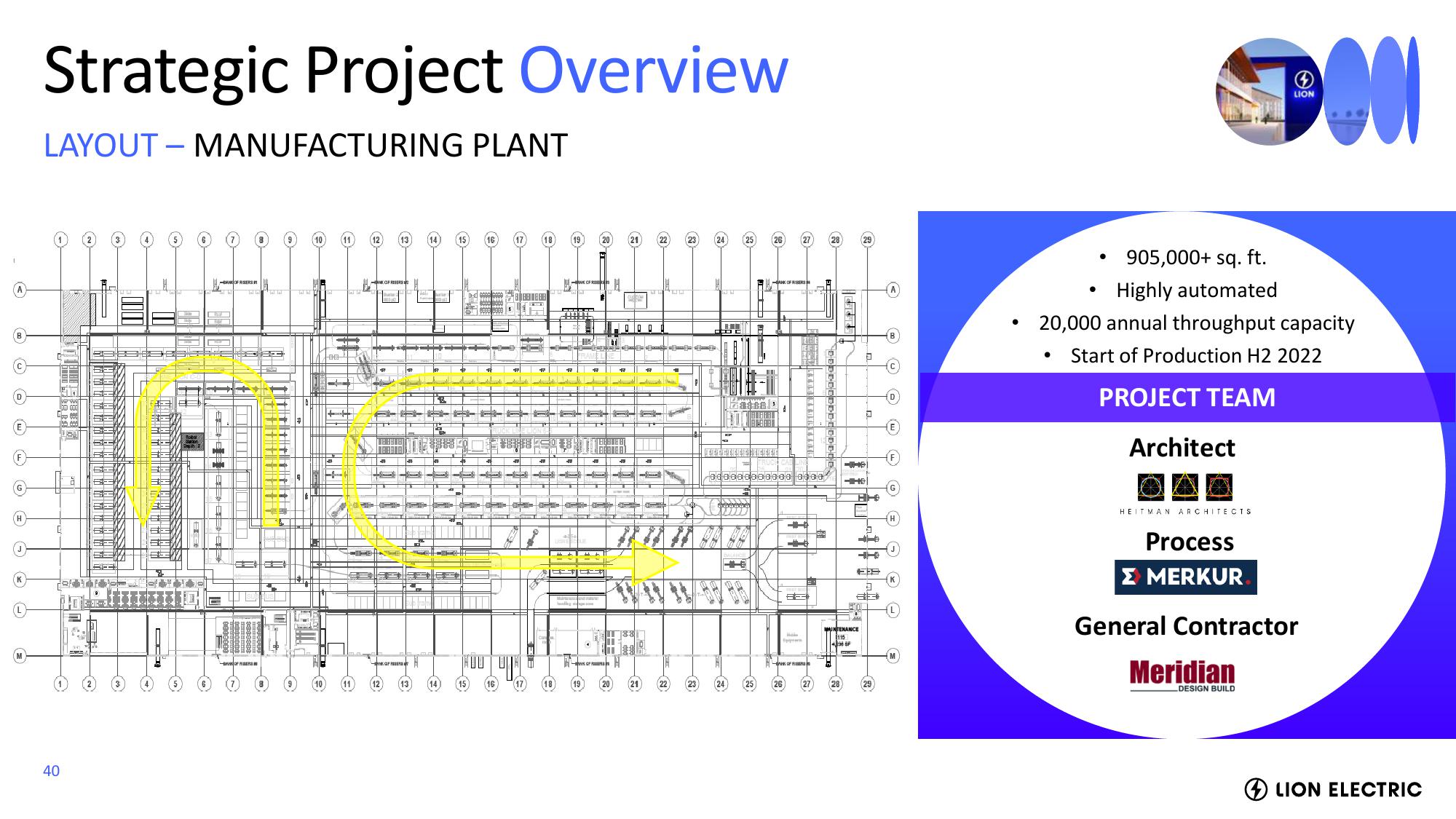
Task: Click the 'Highly automated' bullet
Action: [1196, 290]
